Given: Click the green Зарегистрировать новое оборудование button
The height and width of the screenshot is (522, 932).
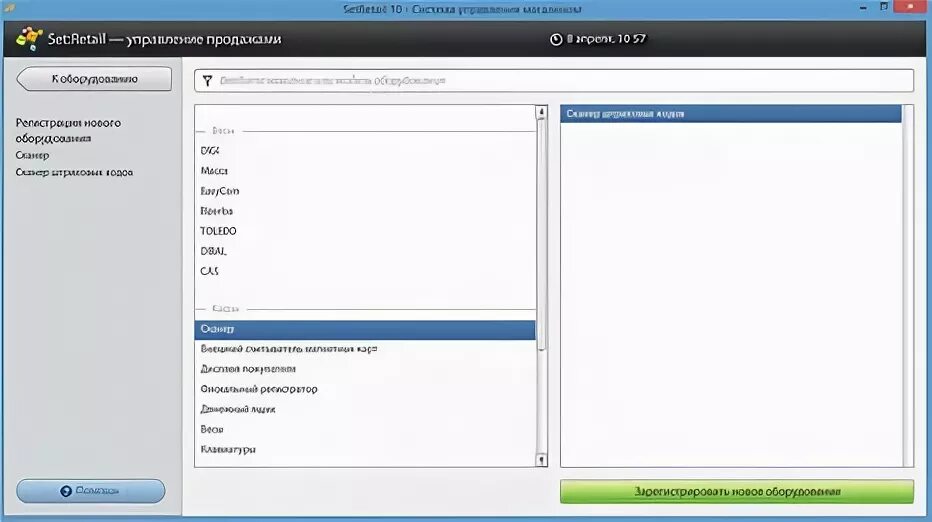Looking at the screenshot, I should [x=736, y=492].
